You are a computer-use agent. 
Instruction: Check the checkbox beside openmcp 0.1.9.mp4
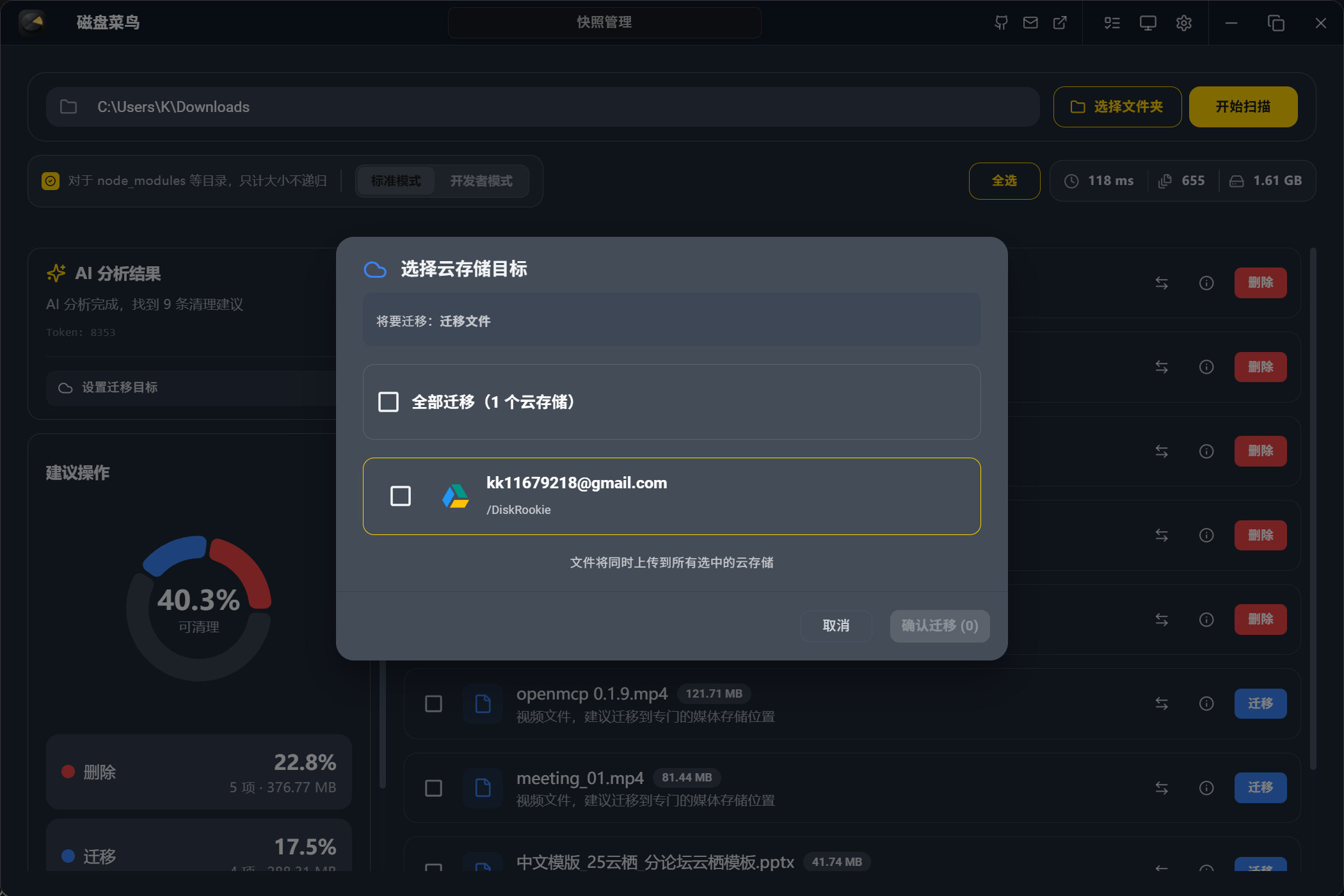433,703
